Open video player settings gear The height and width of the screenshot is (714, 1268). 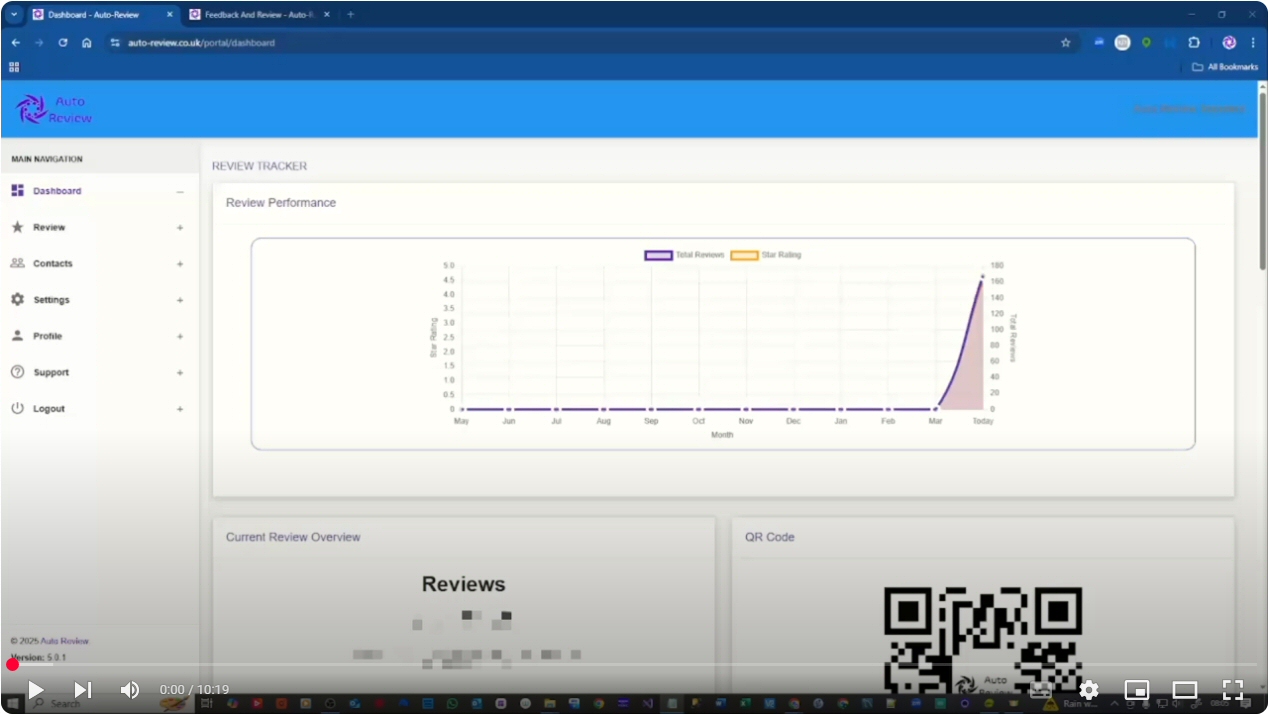click(x=1089, y=690)
